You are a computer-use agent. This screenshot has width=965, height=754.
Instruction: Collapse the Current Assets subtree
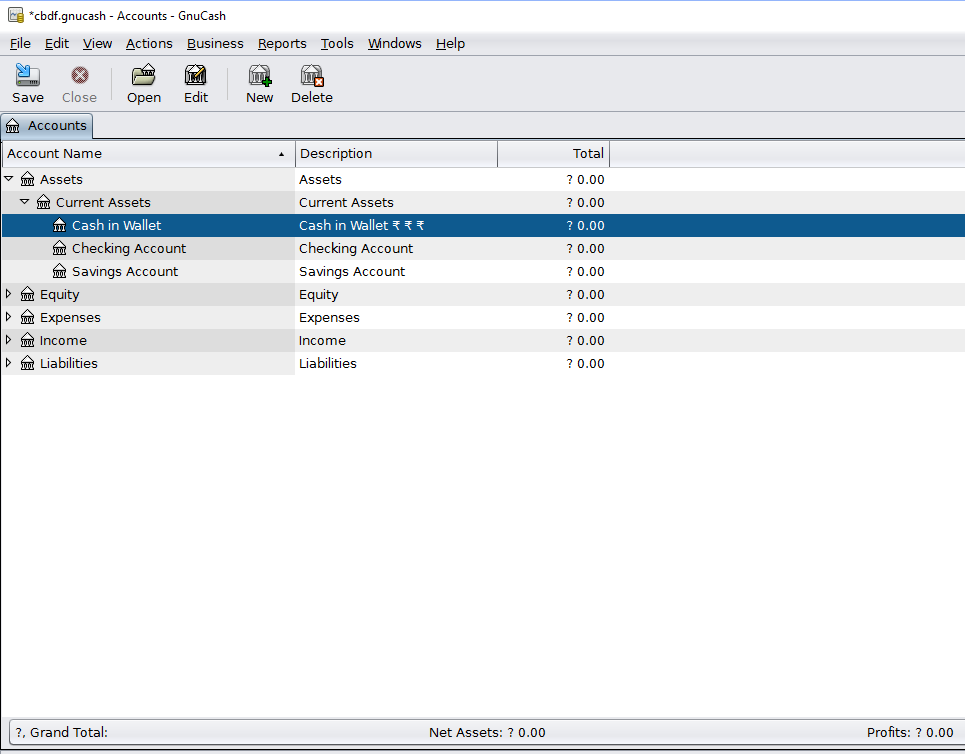pyautogui.click(x=25, y=201)
